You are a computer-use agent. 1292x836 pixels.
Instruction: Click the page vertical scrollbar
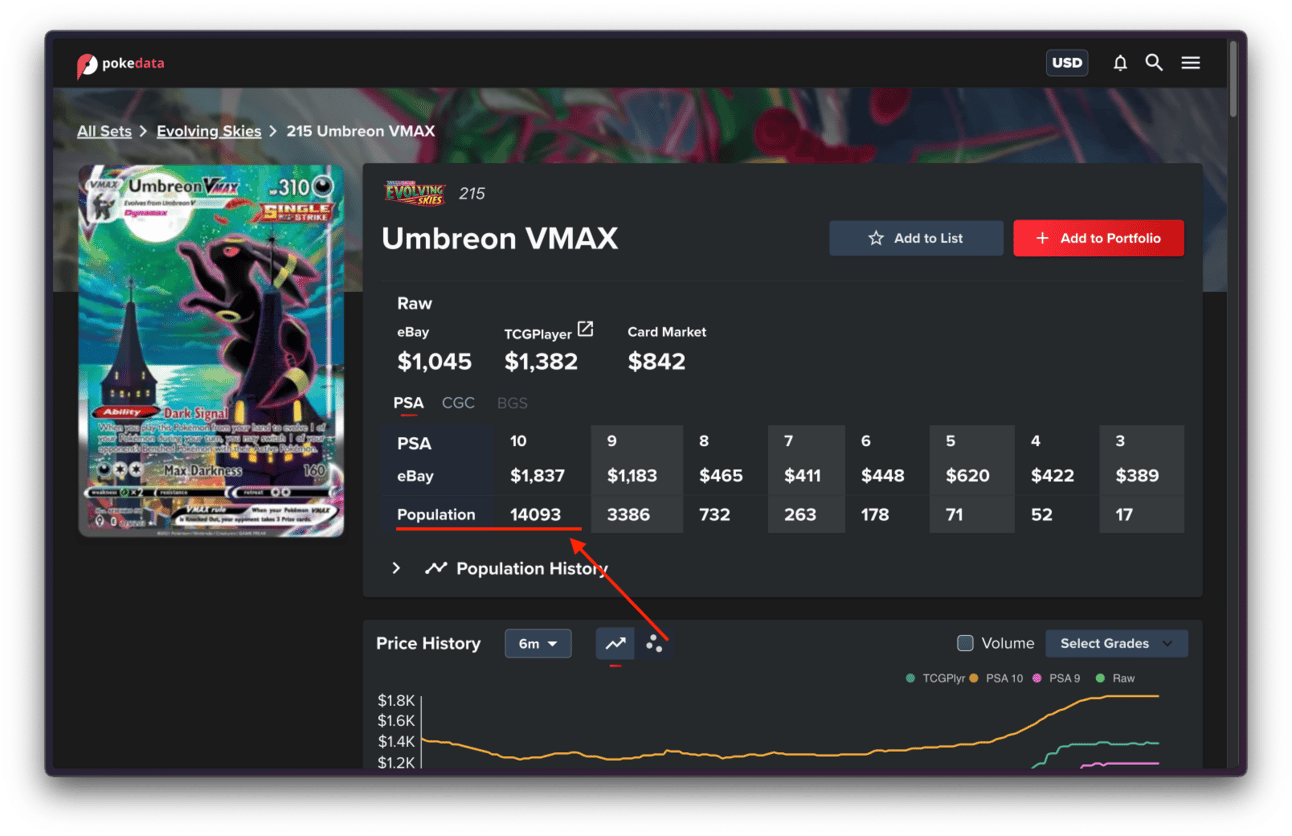(x=1234, y=80)
